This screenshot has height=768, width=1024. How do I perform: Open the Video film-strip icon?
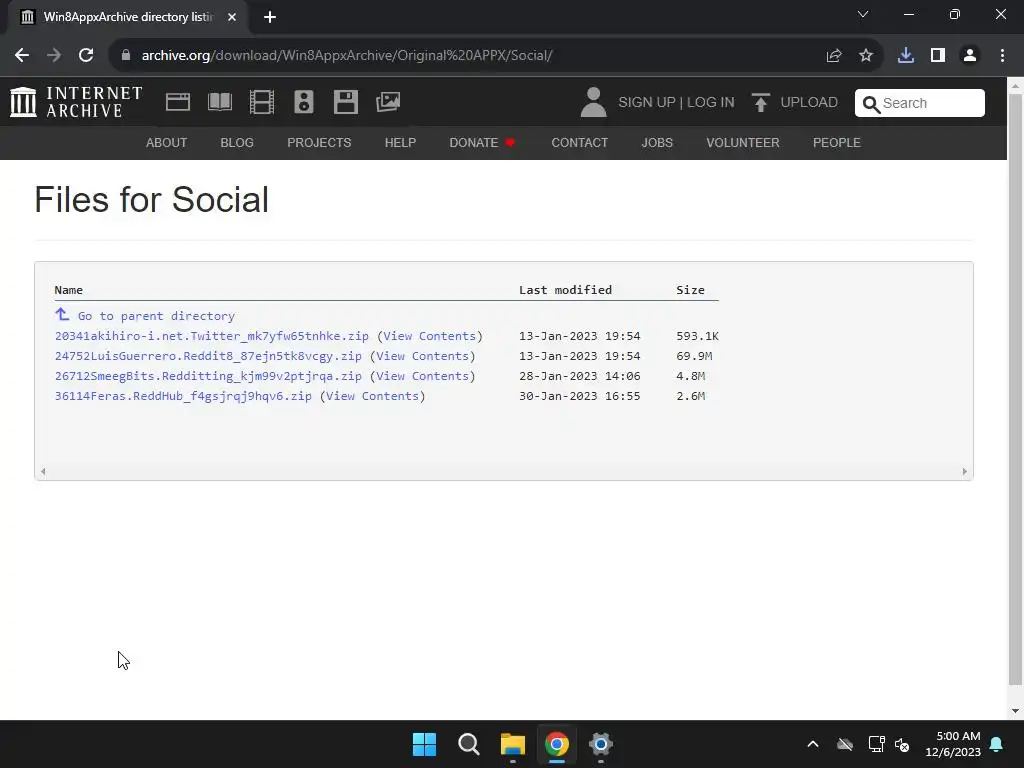[x=262, y=102]
